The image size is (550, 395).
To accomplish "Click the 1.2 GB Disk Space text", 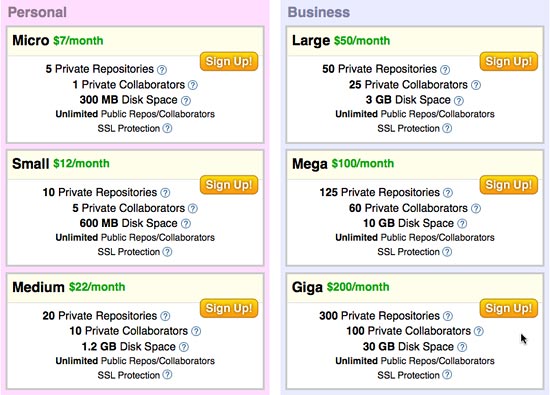I will [x=129, y=347].
